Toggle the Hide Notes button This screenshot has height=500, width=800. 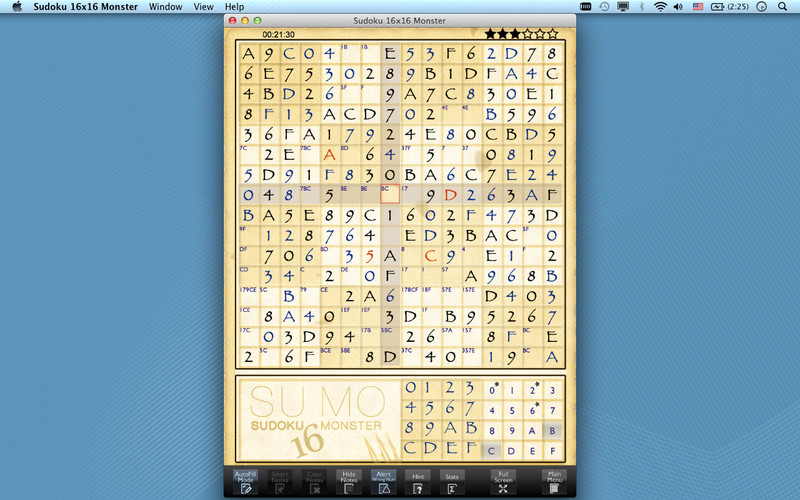click(x=349, y=482)
